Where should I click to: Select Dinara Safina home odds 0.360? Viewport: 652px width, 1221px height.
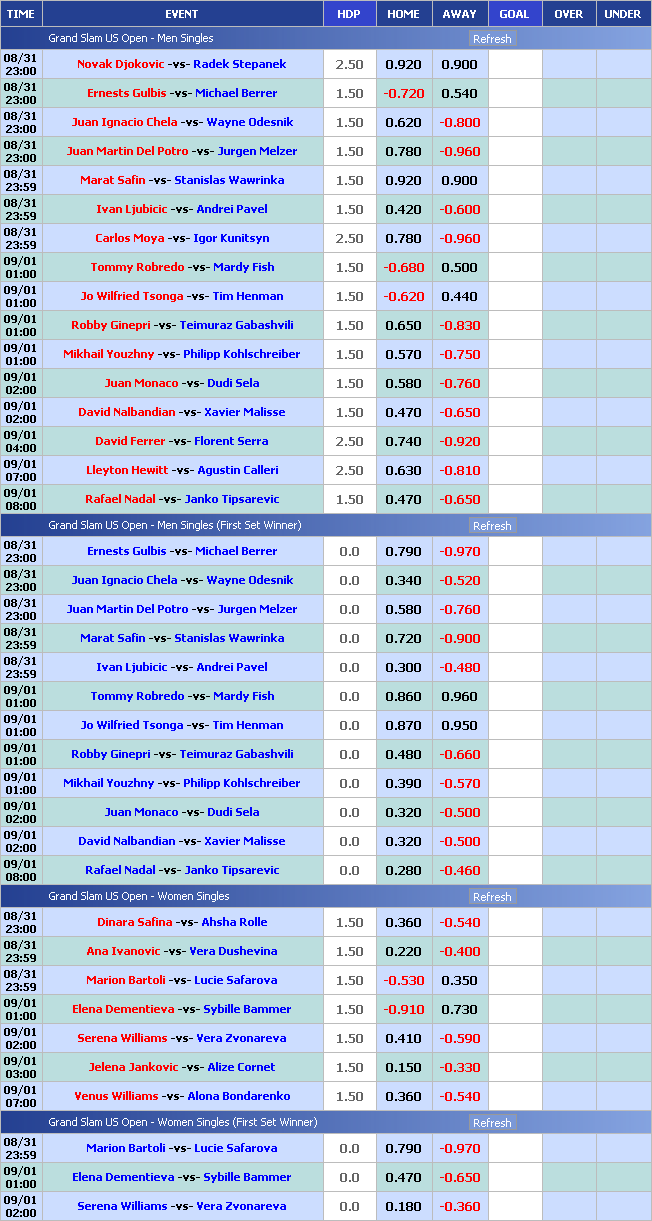pos(403,922)
